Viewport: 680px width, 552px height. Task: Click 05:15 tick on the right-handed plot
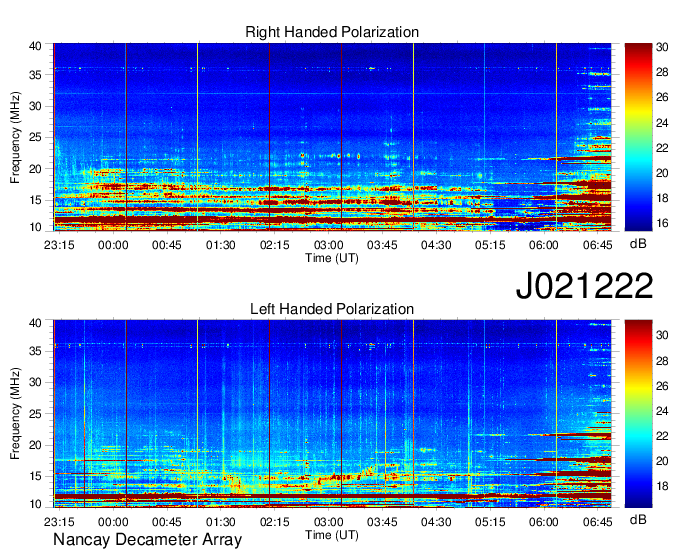[x=490, y=245]
